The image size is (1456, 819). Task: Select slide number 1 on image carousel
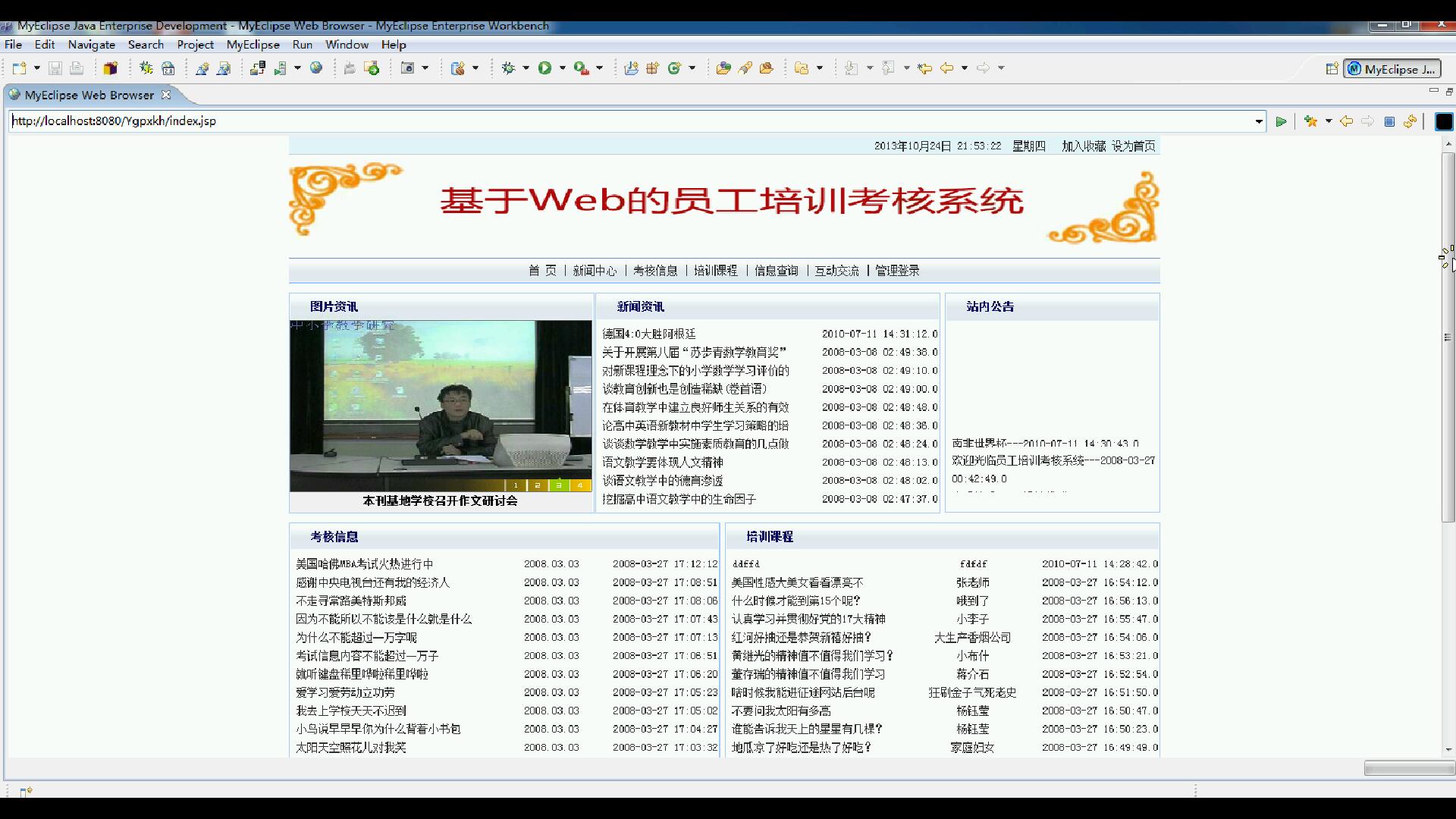click(x=516, y=485)
